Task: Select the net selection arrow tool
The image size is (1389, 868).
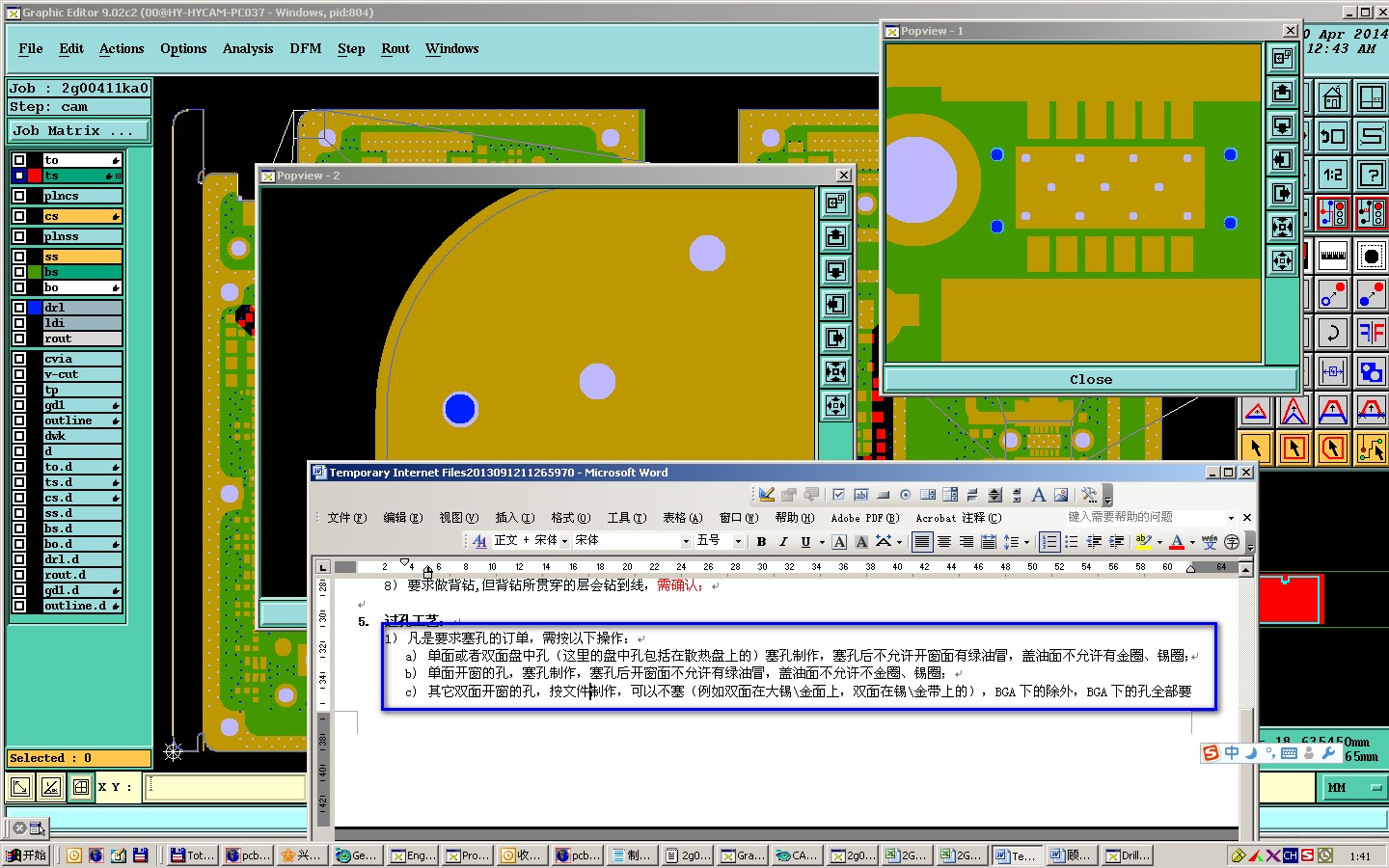Action: coord(1371,448)
